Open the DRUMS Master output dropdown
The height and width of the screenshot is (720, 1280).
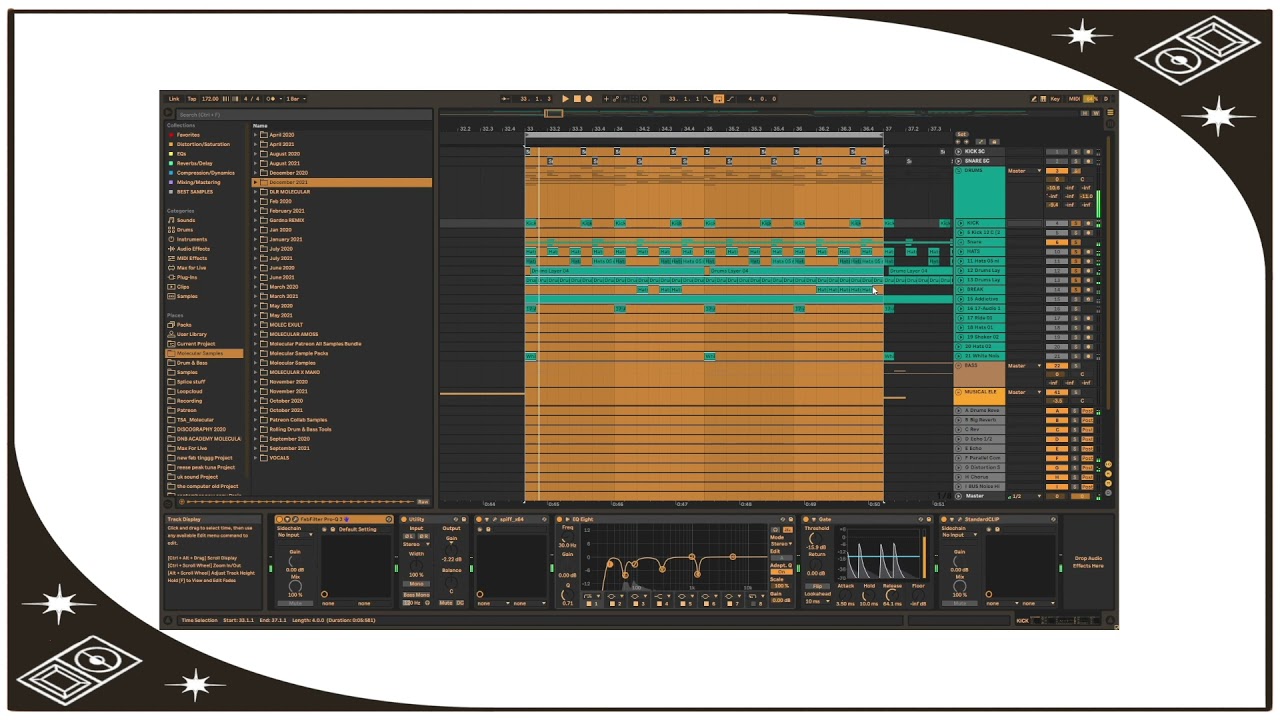[1023, 171]
